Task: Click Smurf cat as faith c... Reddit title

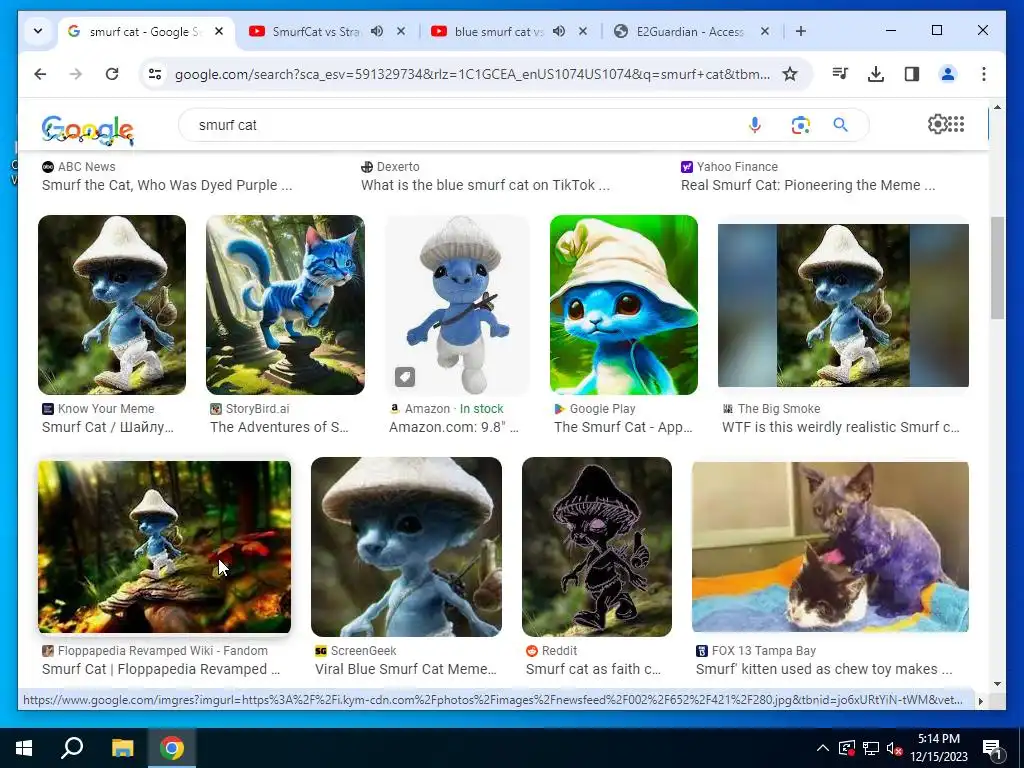Action: click(x=593, y=669)
